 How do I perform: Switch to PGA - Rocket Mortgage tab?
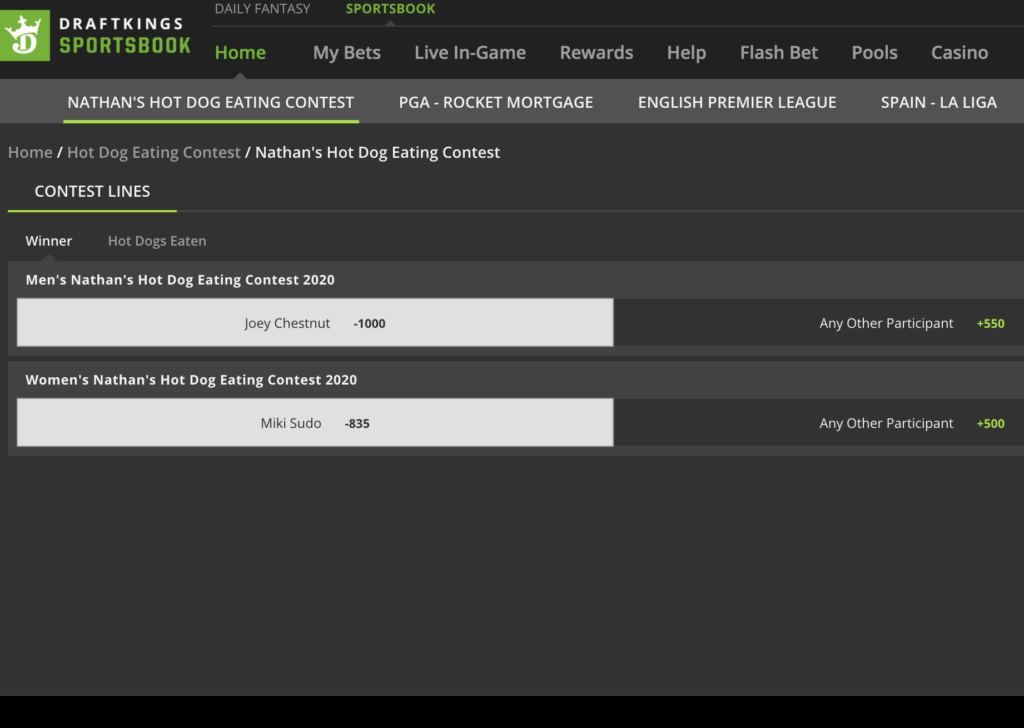495,102
